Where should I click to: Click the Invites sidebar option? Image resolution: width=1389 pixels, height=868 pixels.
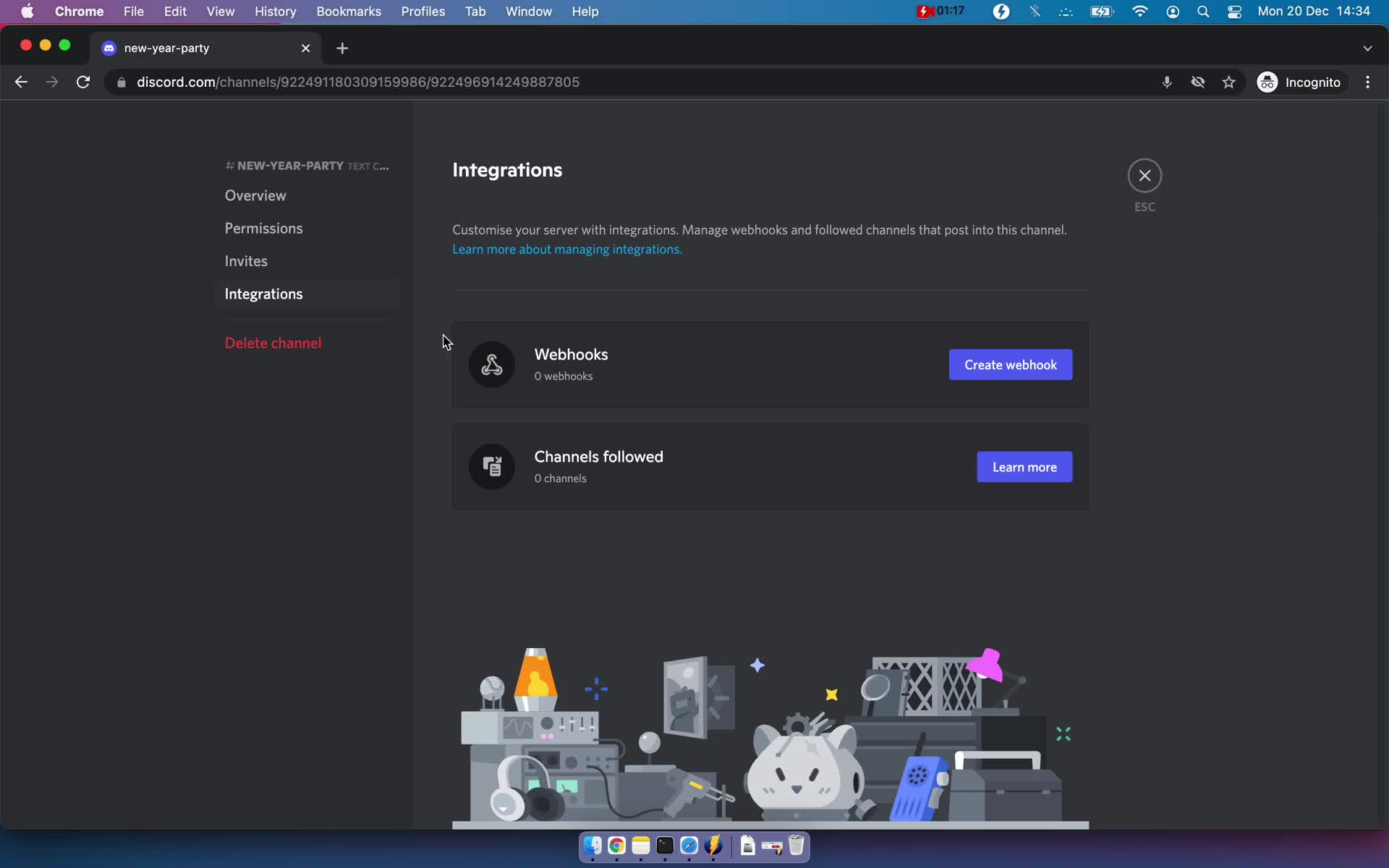(x=246, y=261)
